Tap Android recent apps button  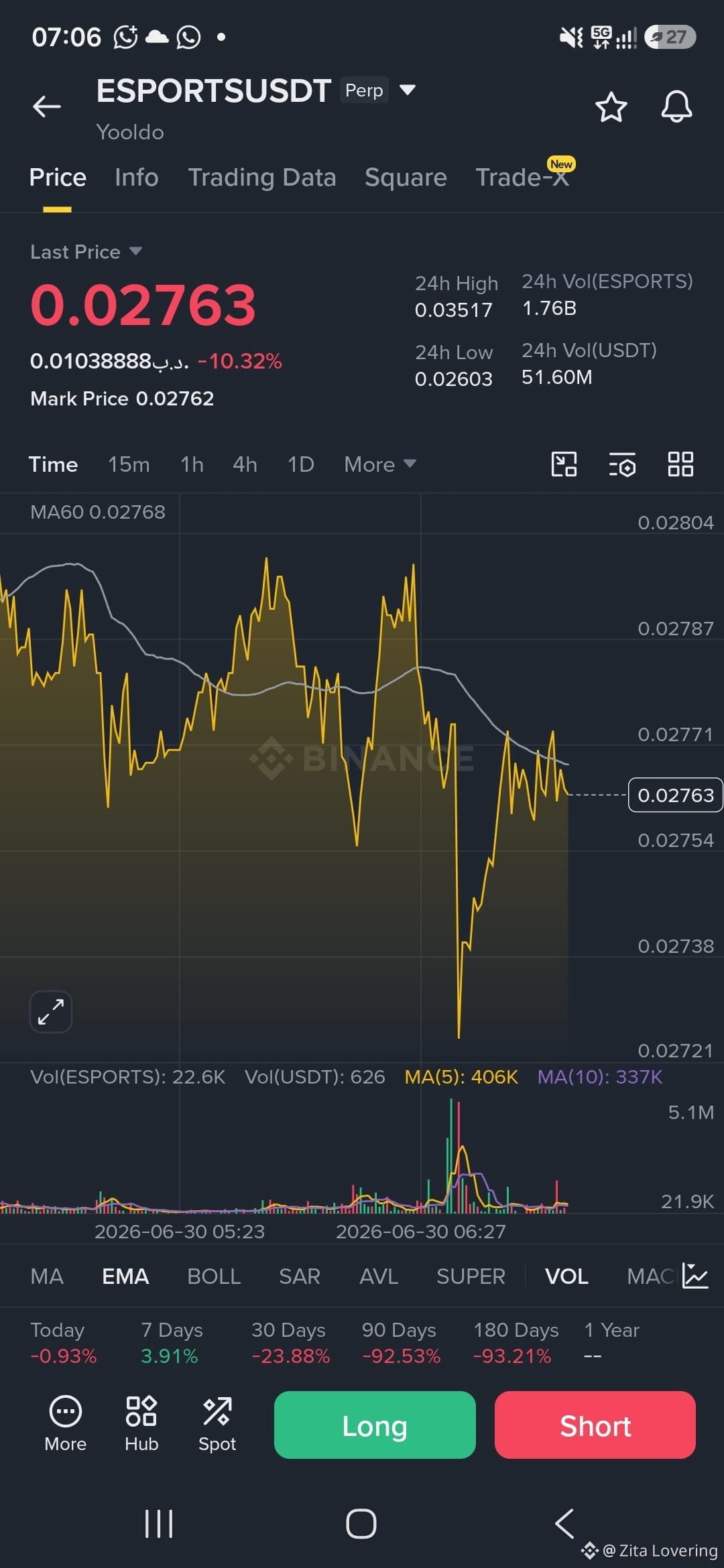[159, 1524]
